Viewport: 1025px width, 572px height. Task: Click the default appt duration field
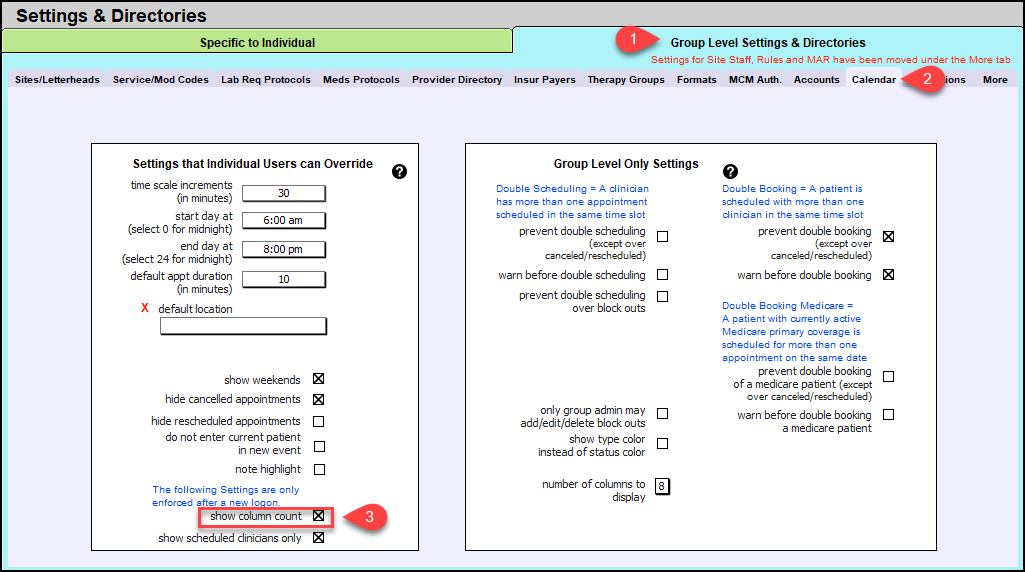(x=284, y=279)
